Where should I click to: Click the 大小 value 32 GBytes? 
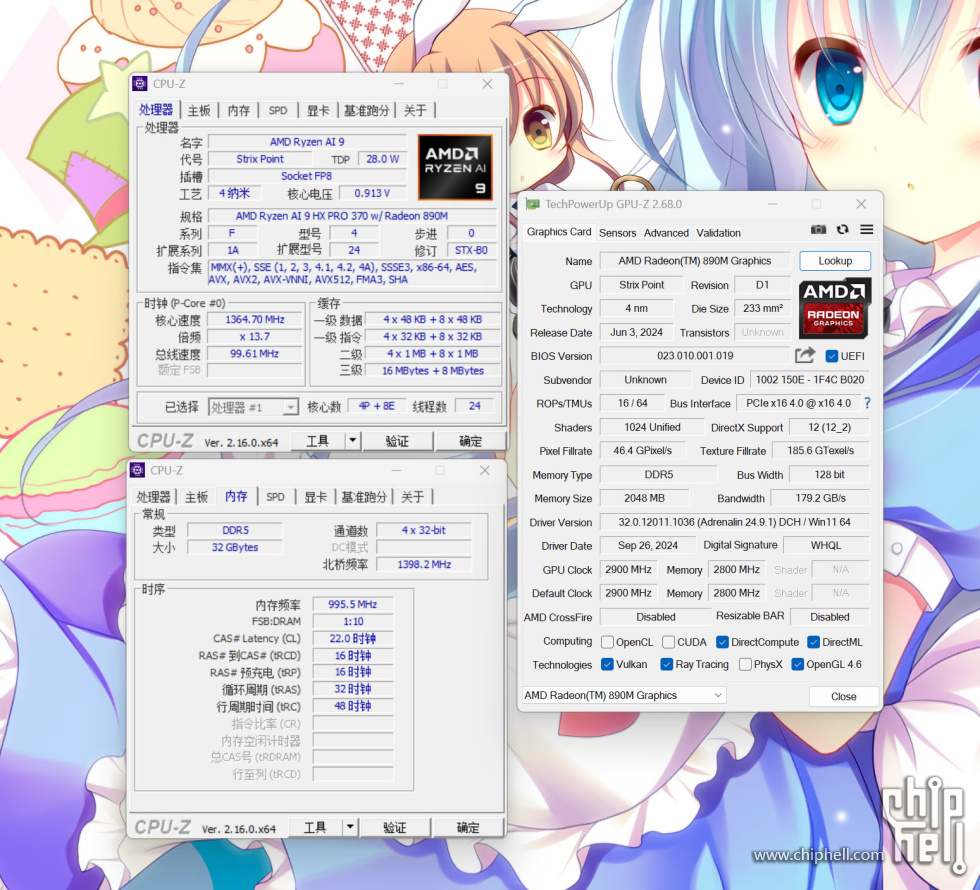(234, 547)
